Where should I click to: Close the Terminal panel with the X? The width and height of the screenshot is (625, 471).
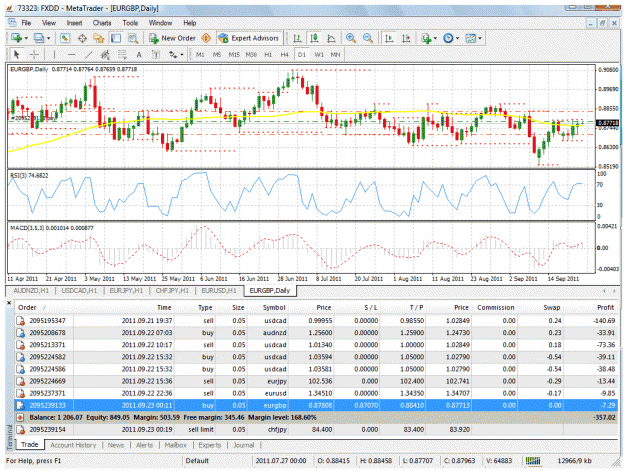(9, 303)
